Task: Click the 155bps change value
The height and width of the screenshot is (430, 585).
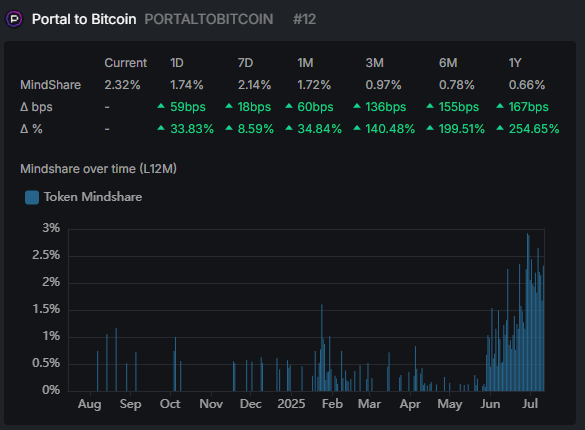Action: [x=459, y=107]
